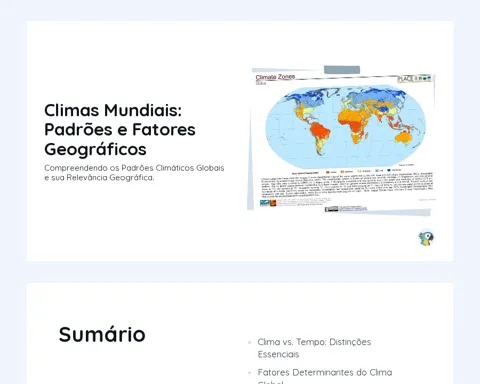Click the Creative Commons license badge
The height and width of the screenshot is (384, 480).
click(x=331, y=209)
